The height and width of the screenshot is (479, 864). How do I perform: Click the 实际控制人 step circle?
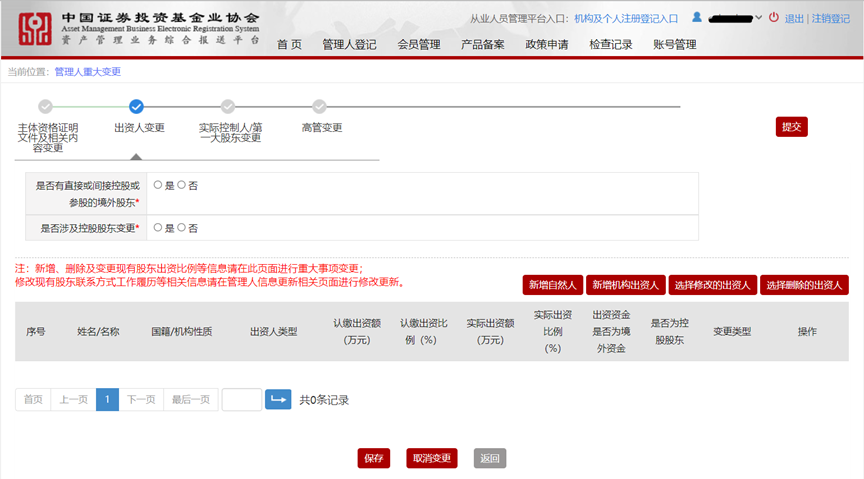click(x=228, y=106)
